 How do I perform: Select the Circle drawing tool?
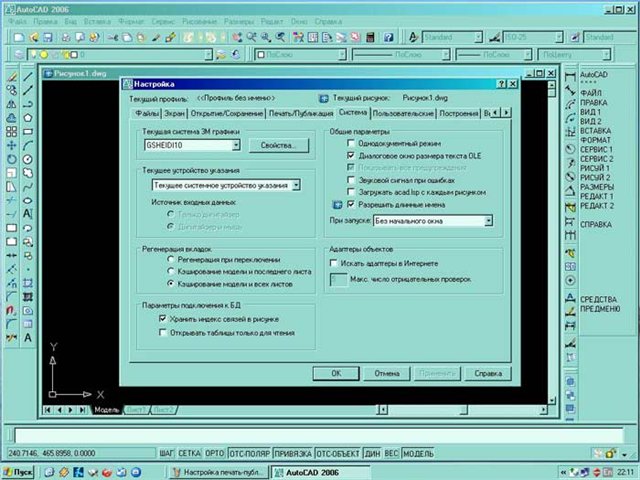click(28, 159)
